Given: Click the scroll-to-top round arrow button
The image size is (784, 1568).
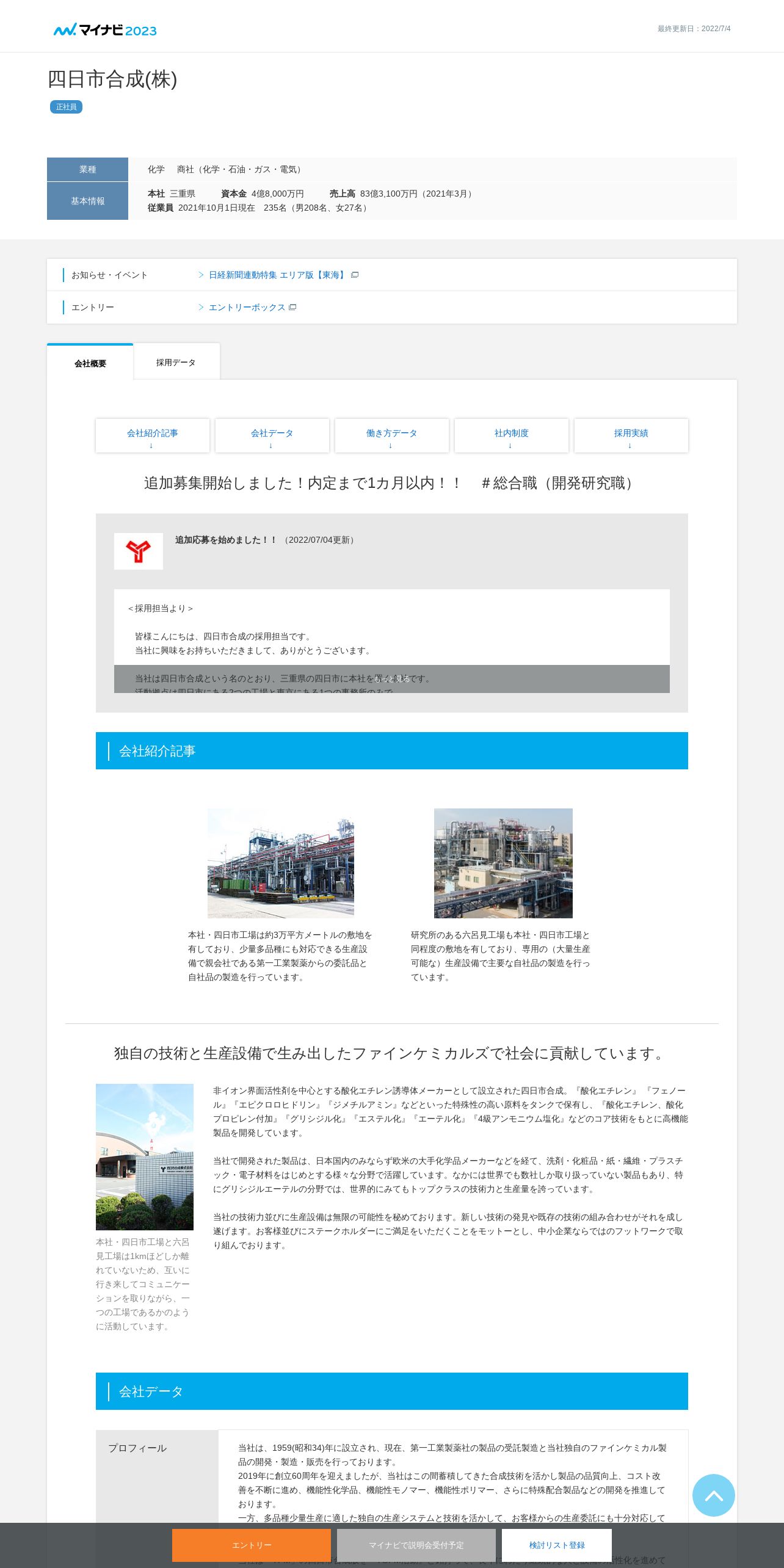Looking at the screenshot, I should 713,1495.
